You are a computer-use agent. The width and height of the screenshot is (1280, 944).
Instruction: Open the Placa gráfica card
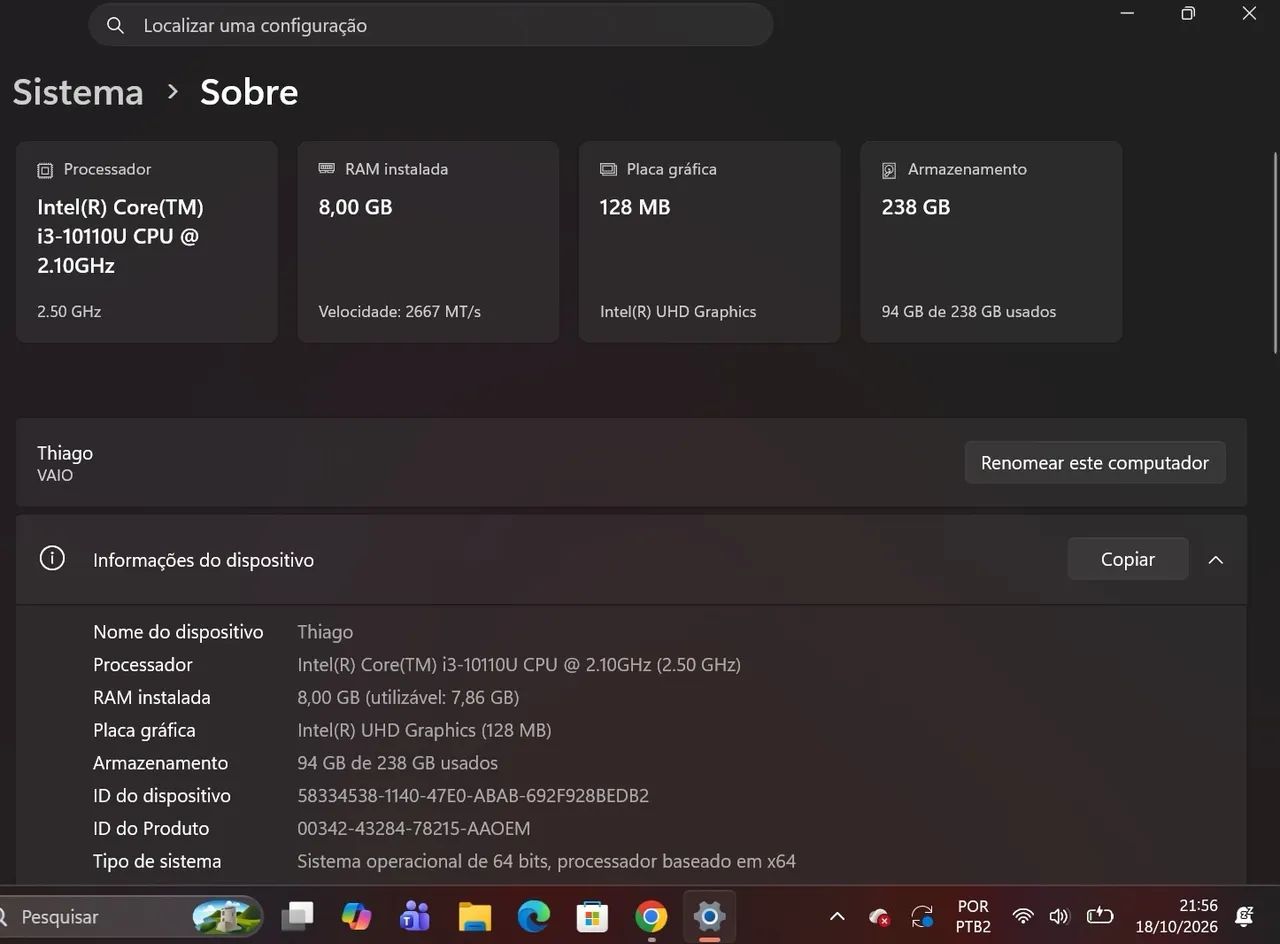tap(710, 242)
